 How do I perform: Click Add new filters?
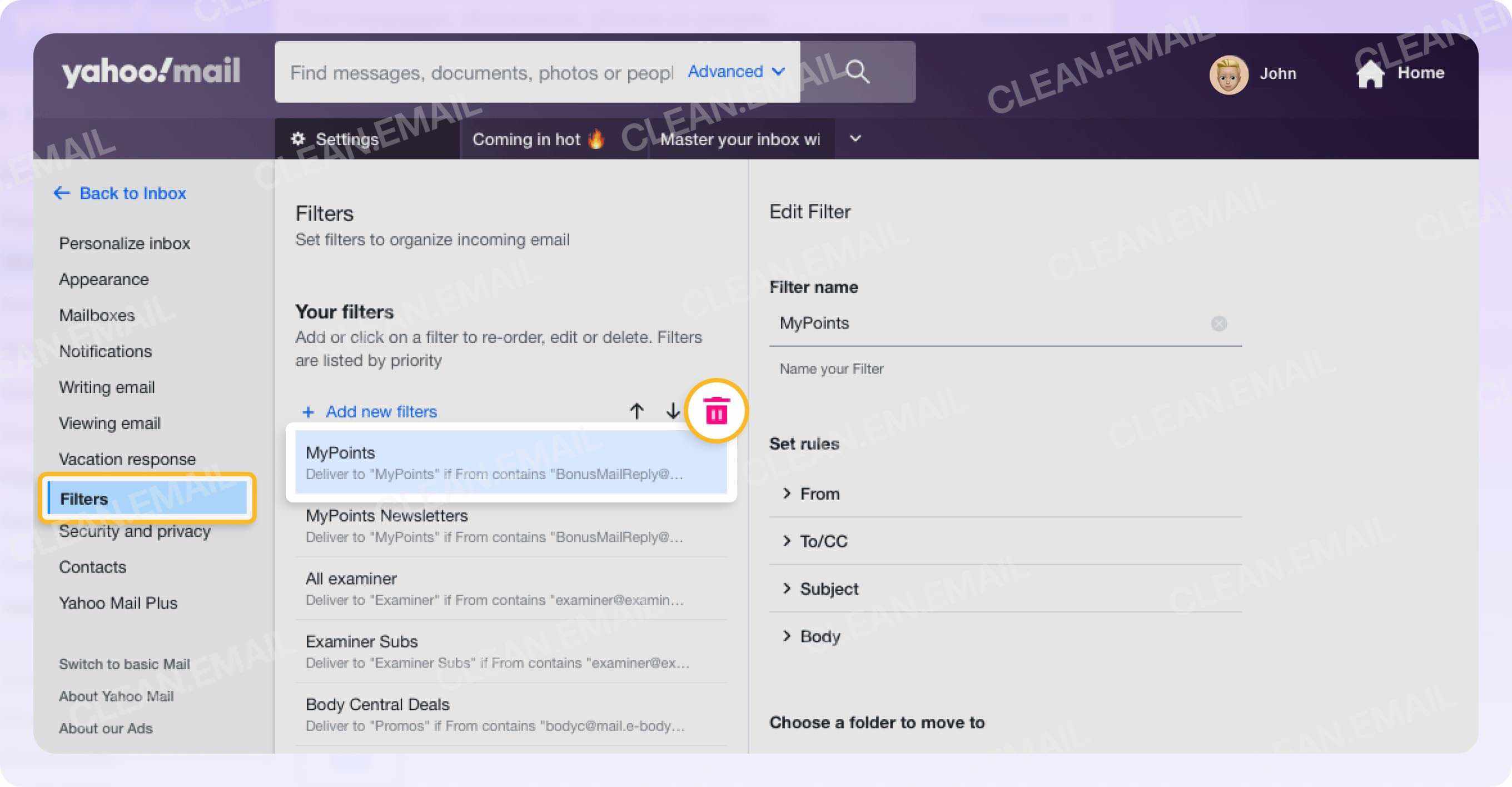tap(371, 411)
